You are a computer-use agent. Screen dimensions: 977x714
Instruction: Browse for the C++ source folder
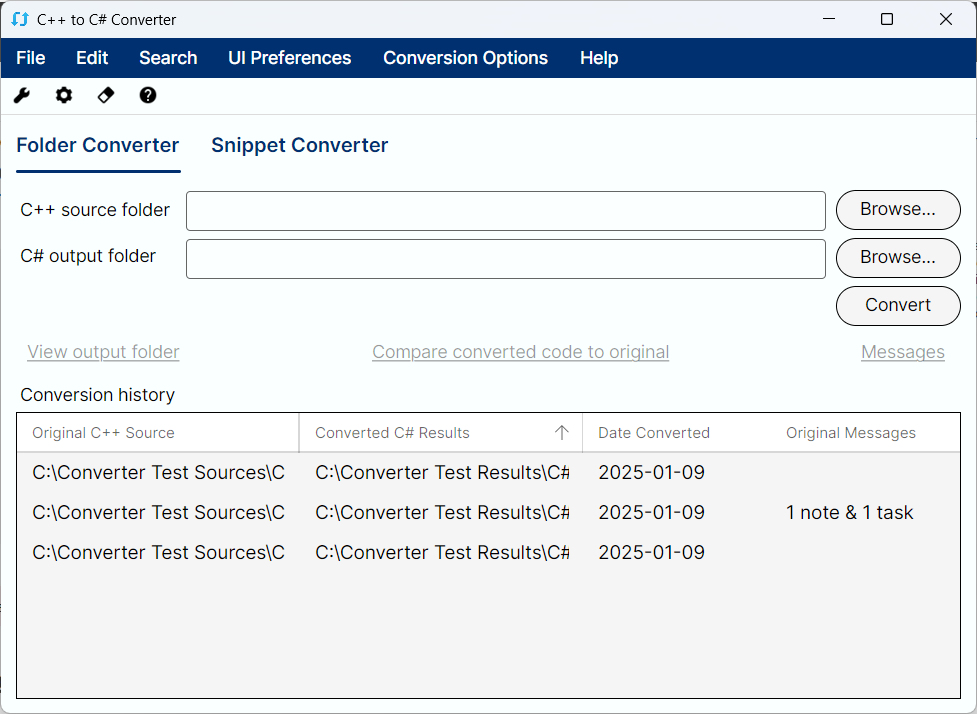897,210
